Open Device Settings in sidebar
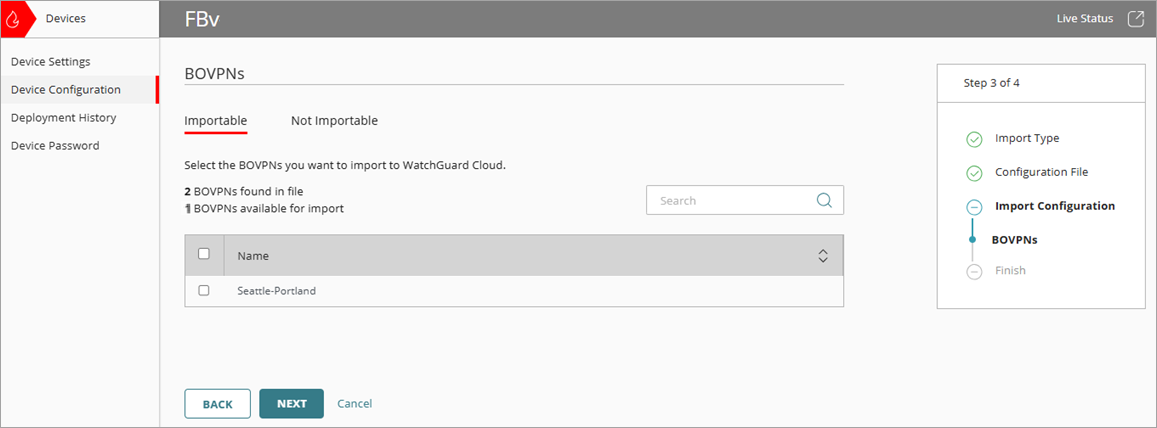 coord(51,61)
